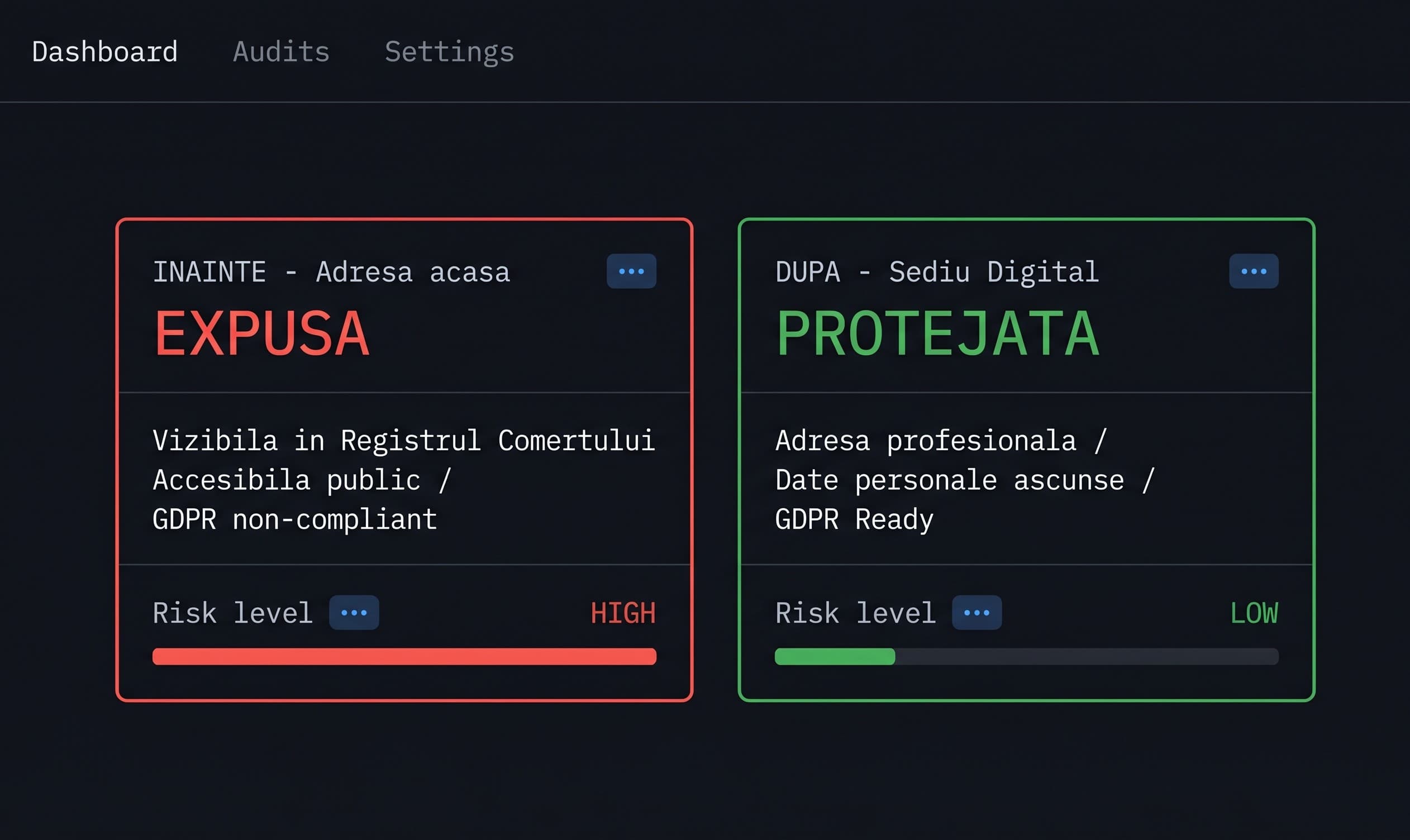Switch to the Audits tab
Image resolution: width=1410 pixels, height=840 pixels.
click(x=282, y=51)
